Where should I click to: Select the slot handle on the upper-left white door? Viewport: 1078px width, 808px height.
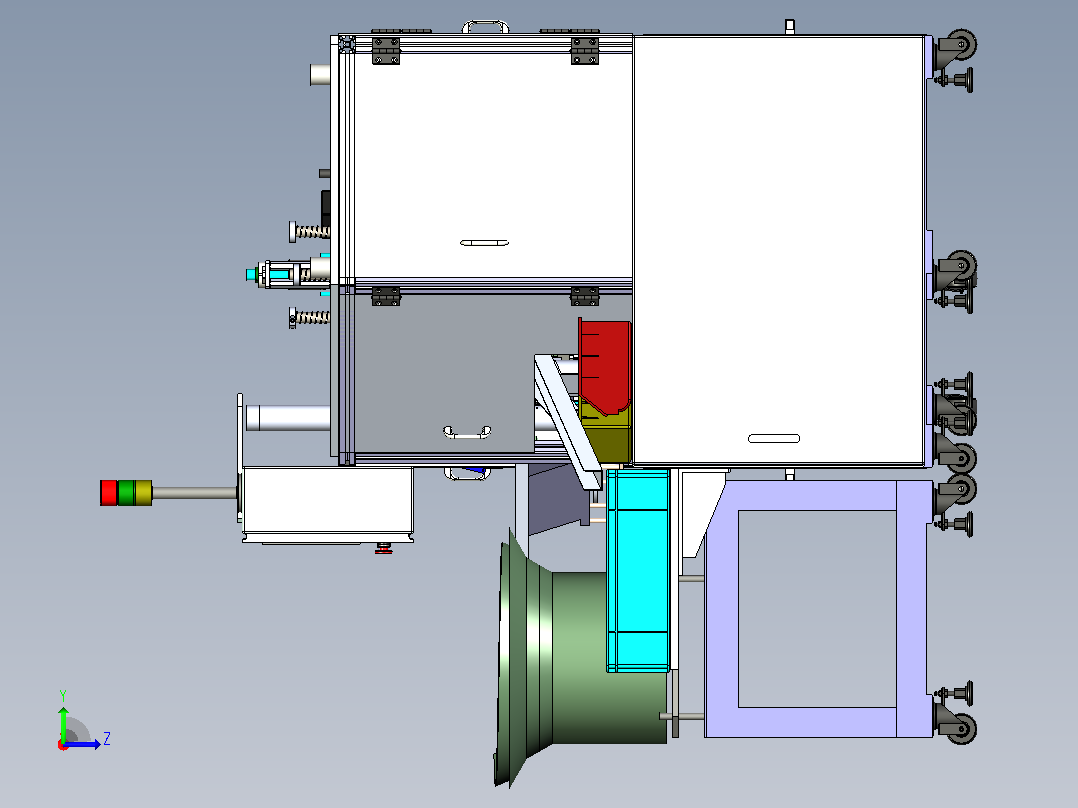coord(485,243)
